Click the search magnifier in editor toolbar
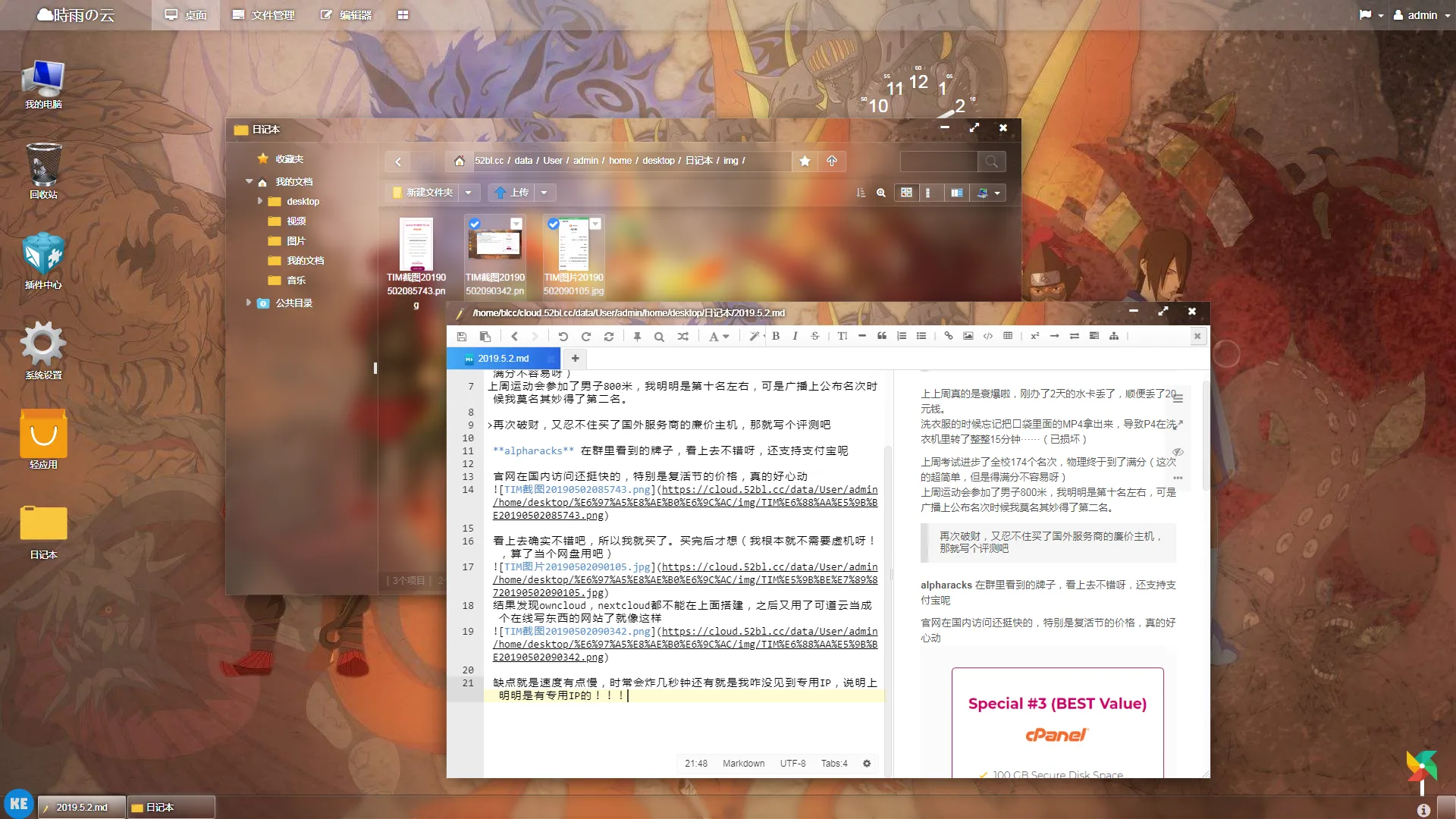The height and width of the screenshot is (819, 1456). 659,336
